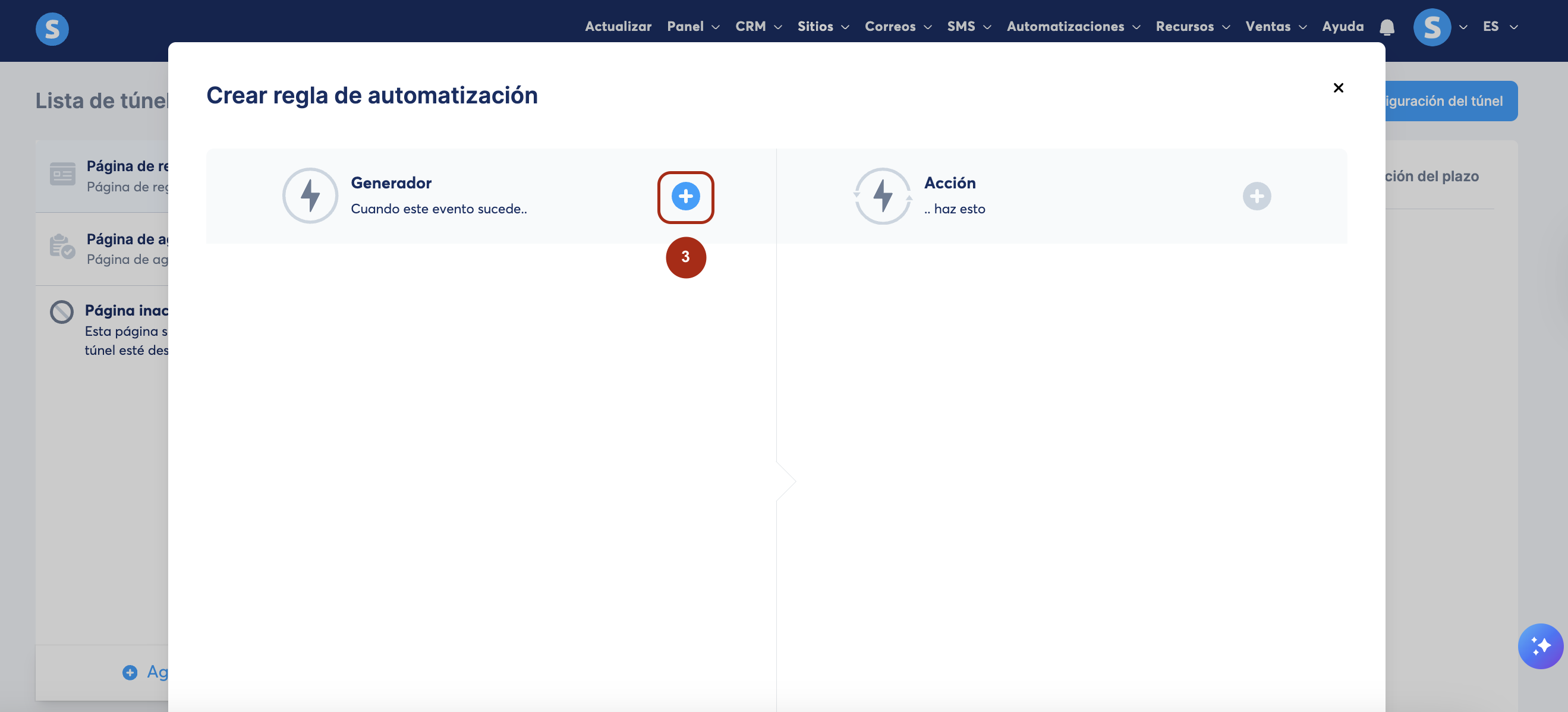Add a Generador trigger with plus icon
Image resolution: width=1568 pixels, height=712 pixels.
[x=685, y=196]
